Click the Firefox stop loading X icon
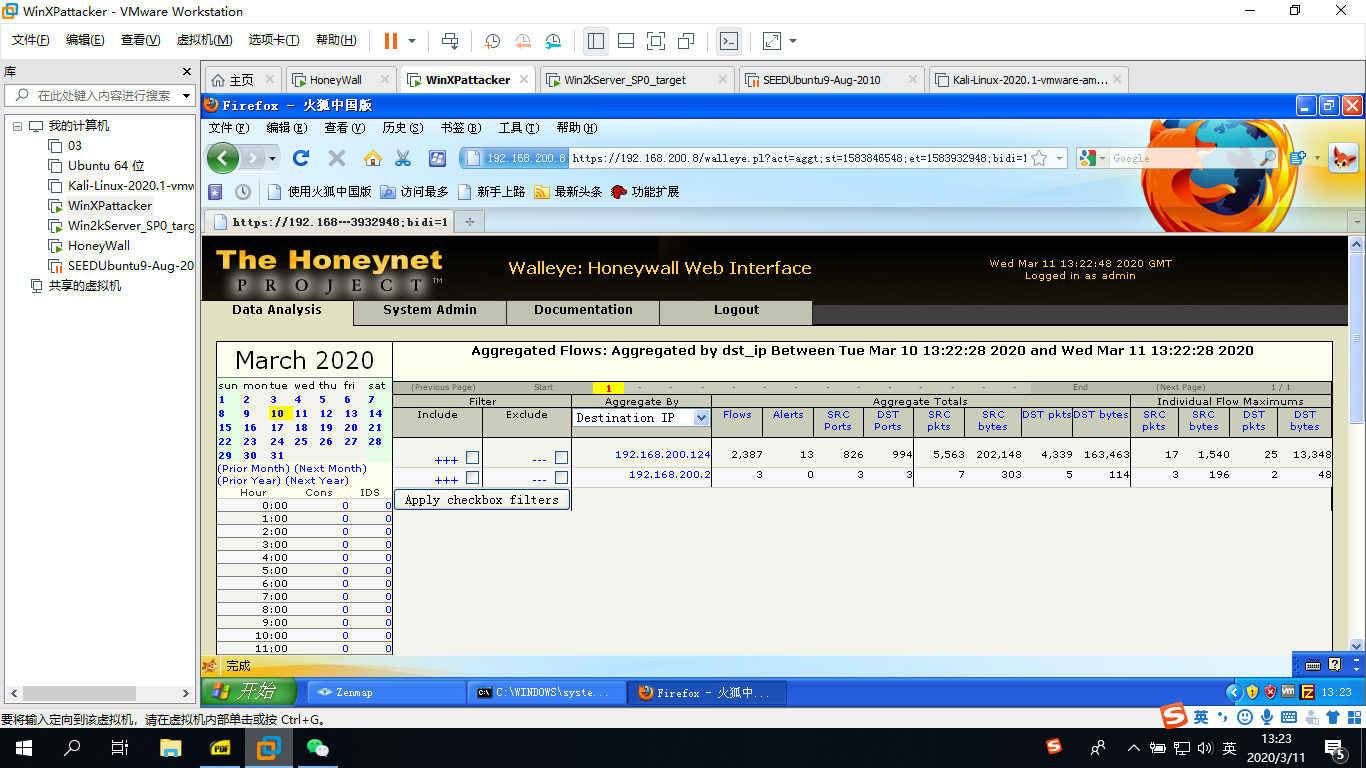The height and width of the screenshot is (768, 1366). pyautogui.click(x=337, y=158)
